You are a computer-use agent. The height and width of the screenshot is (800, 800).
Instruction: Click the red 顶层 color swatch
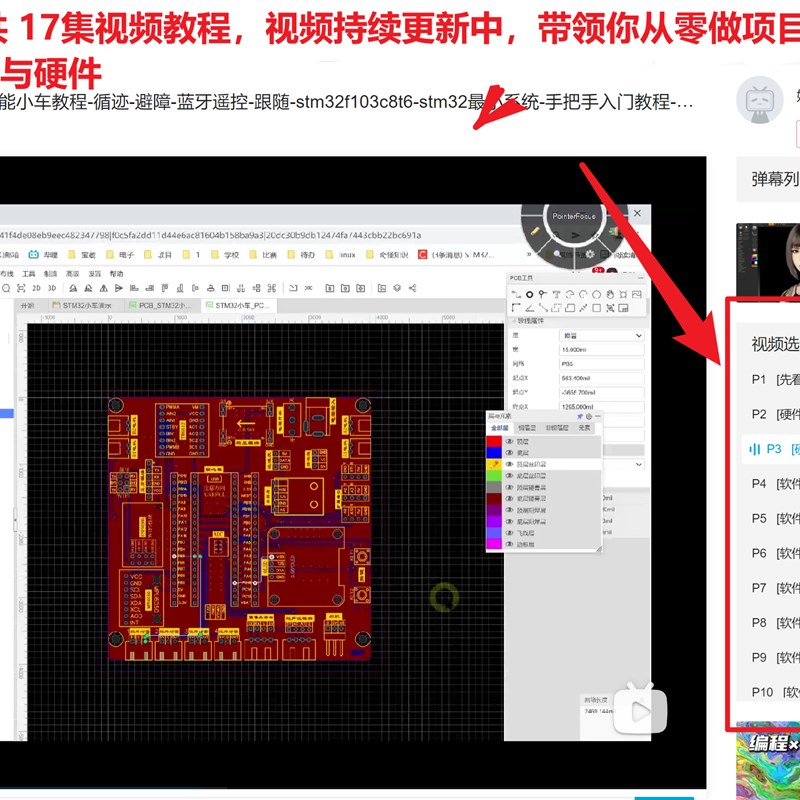click(x=494, y=441)
